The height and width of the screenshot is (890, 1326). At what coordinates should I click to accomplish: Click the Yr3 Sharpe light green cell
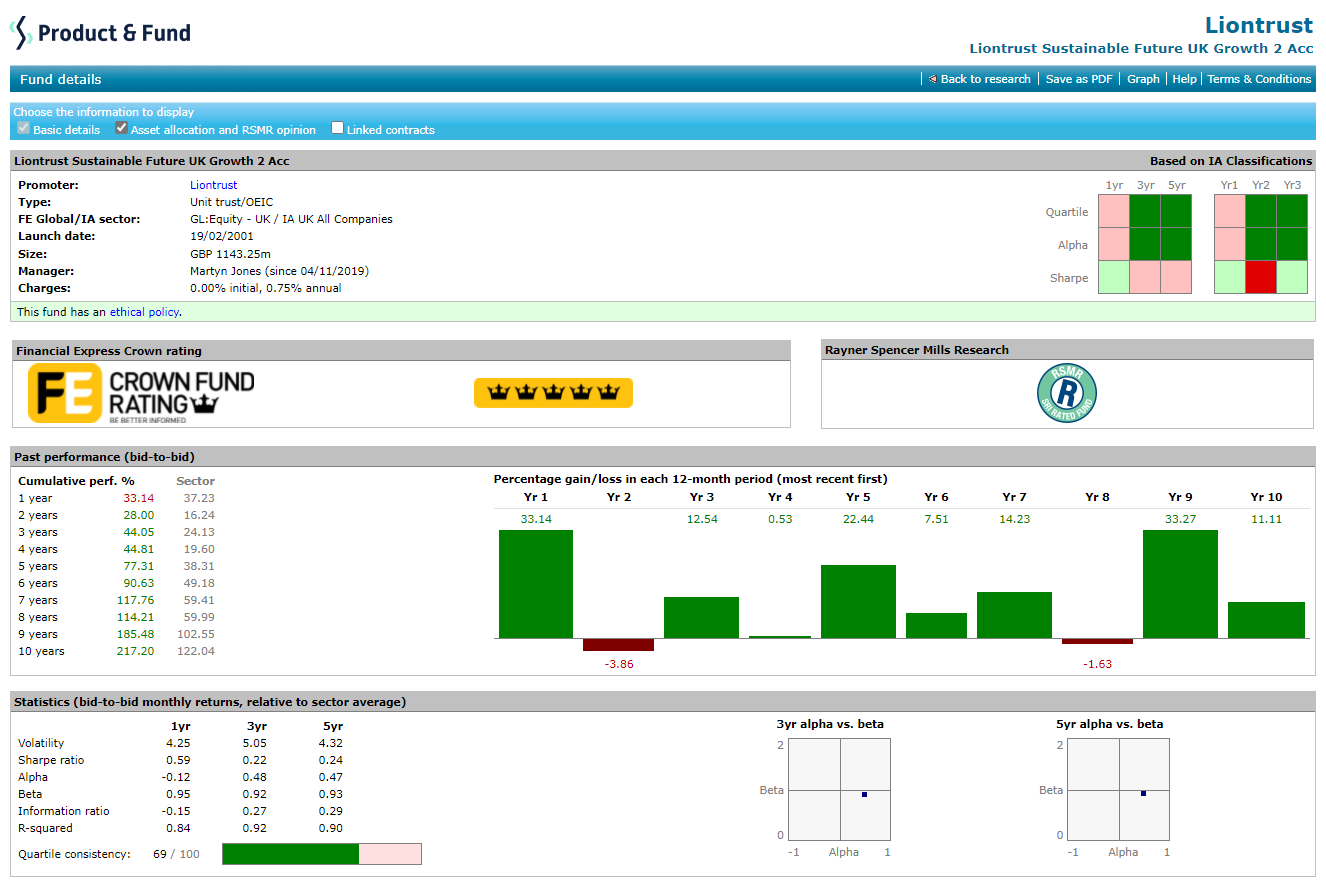click(1292, 277)
